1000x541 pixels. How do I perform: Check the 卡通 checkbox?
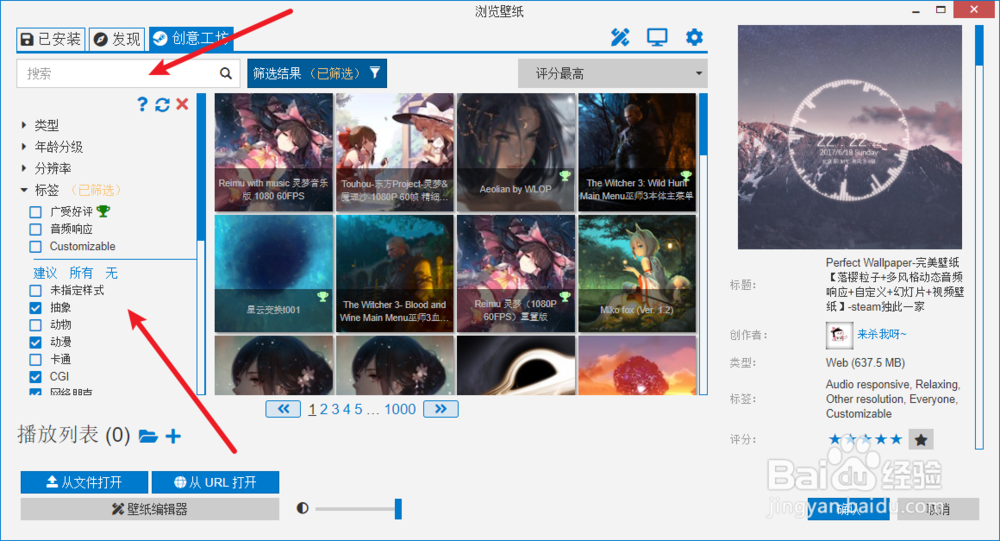36,359
